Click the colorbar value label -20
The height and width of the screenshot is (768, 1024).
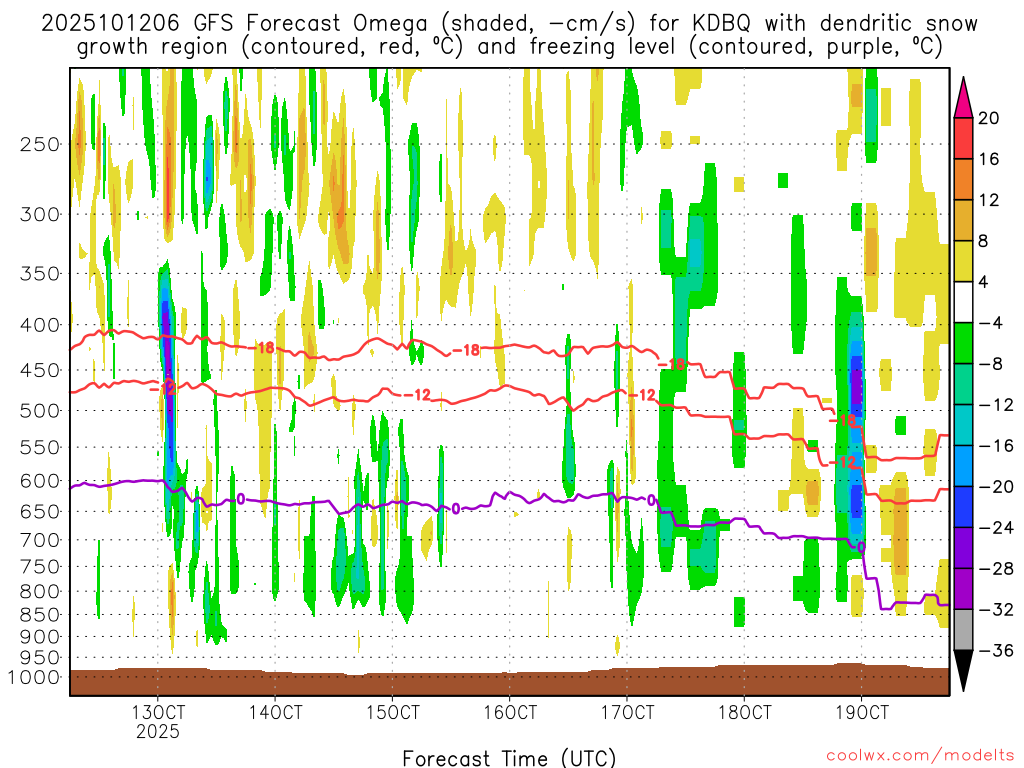996,487
